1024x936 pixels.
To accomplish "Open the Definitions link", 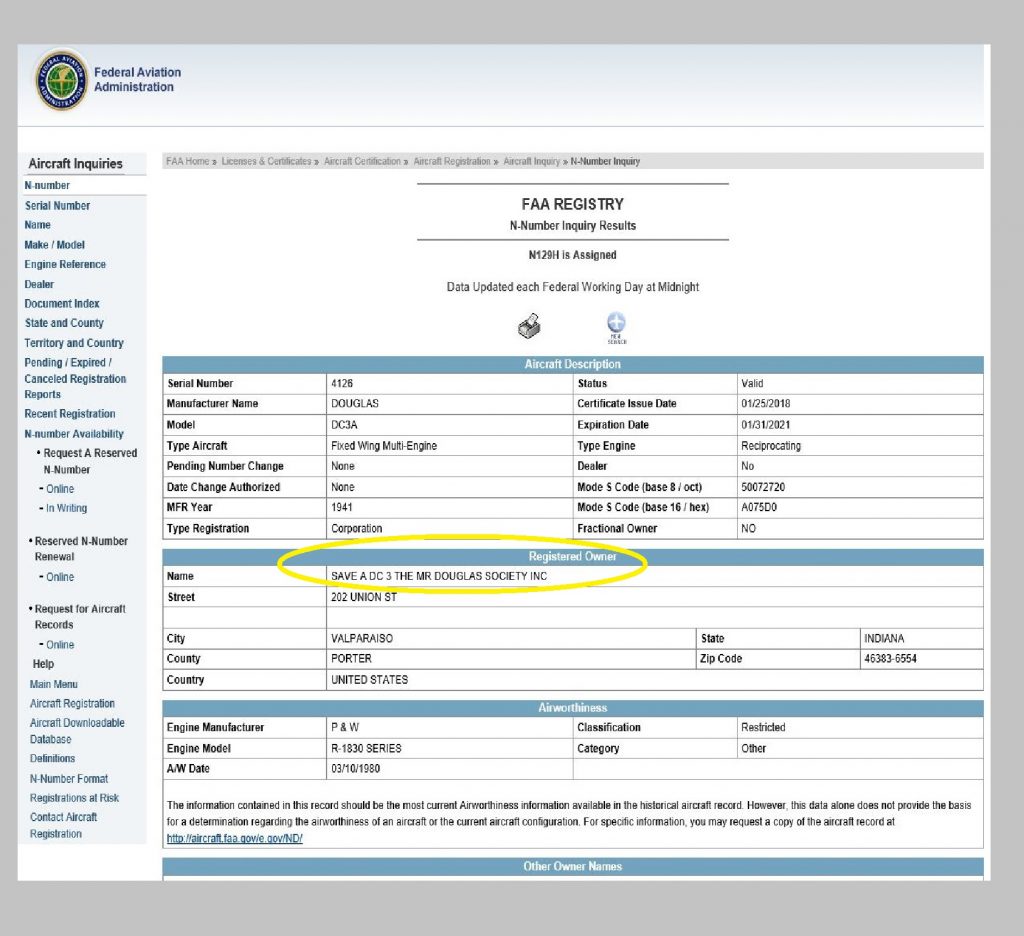I will point(52,758).
